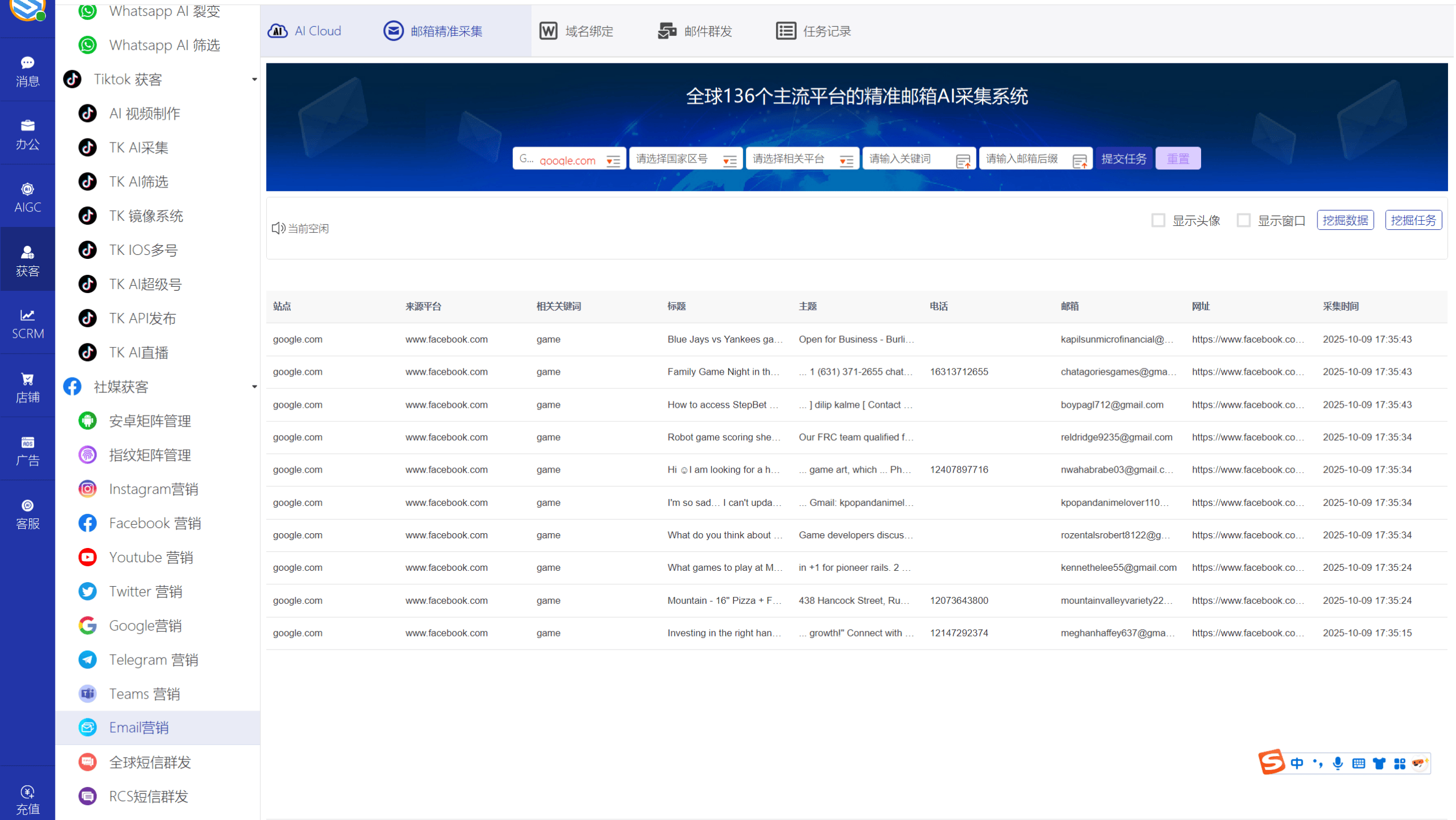Open the 客服 customer service panel
The height and width of the screenshot is (820, 1456).
[x=27, y=513]
